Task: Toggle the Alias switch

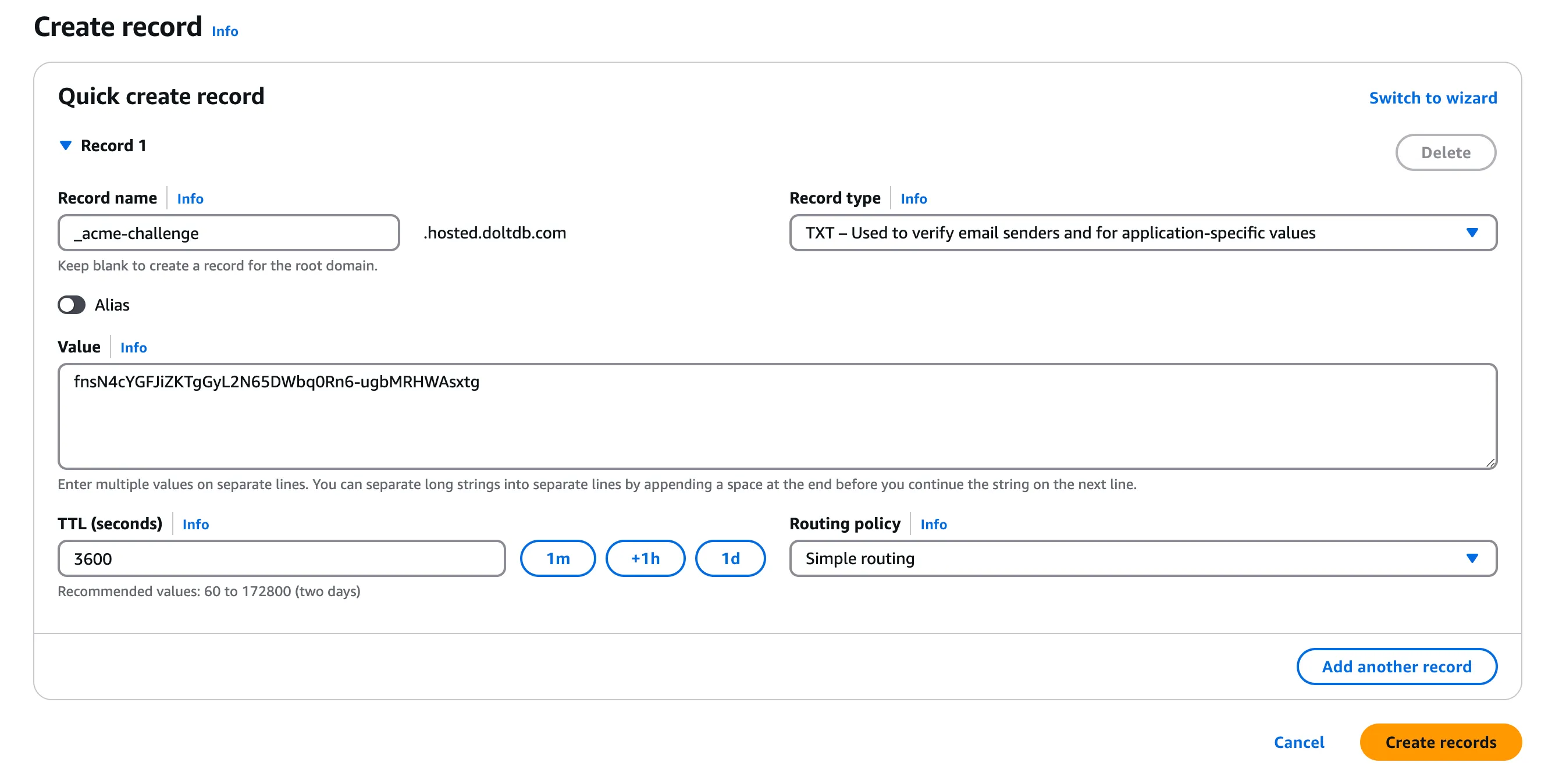Action: 72,305
